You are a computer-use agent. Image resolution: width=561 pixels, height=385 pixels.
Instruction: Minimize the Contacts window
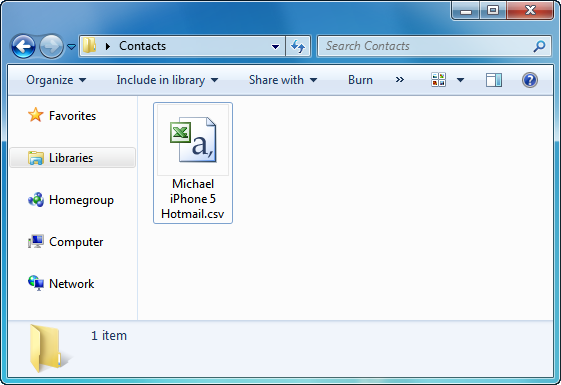(465, 11)
